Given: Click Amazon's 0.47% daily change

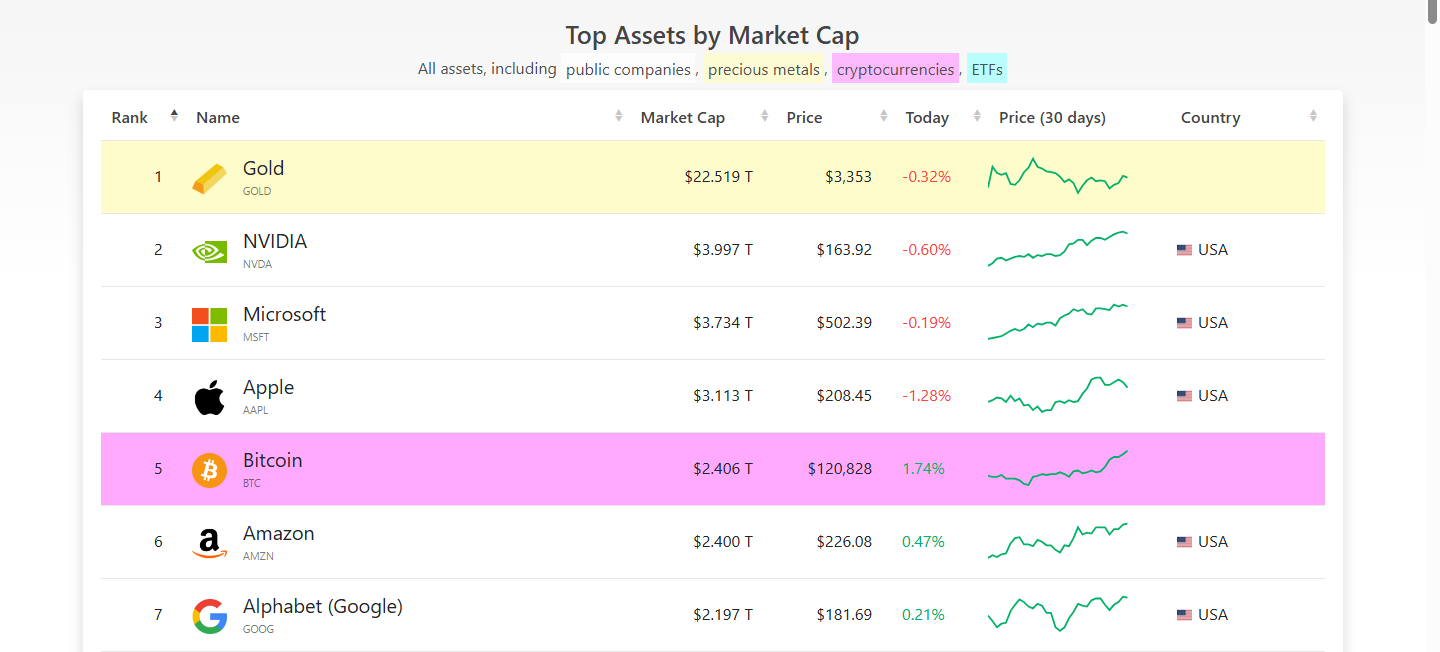Looking at the screenshot, I should point(923,542).
